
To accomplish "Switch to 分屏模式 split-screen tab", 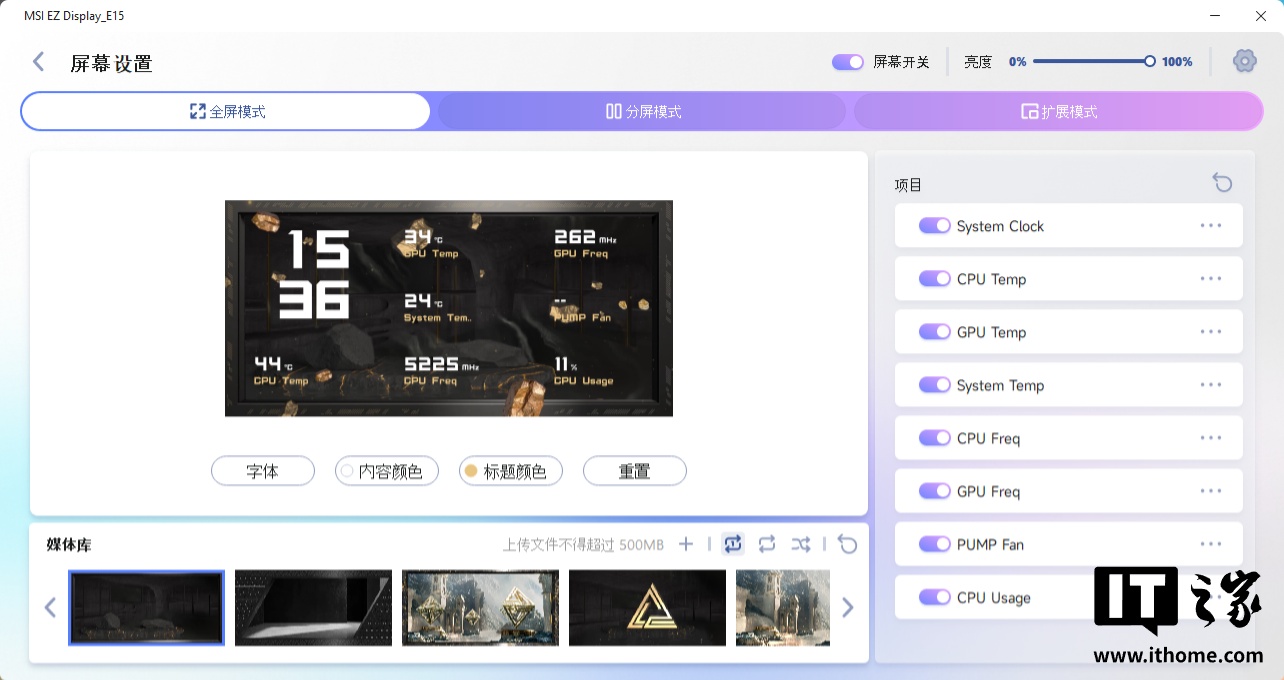I will coord(643,112).
